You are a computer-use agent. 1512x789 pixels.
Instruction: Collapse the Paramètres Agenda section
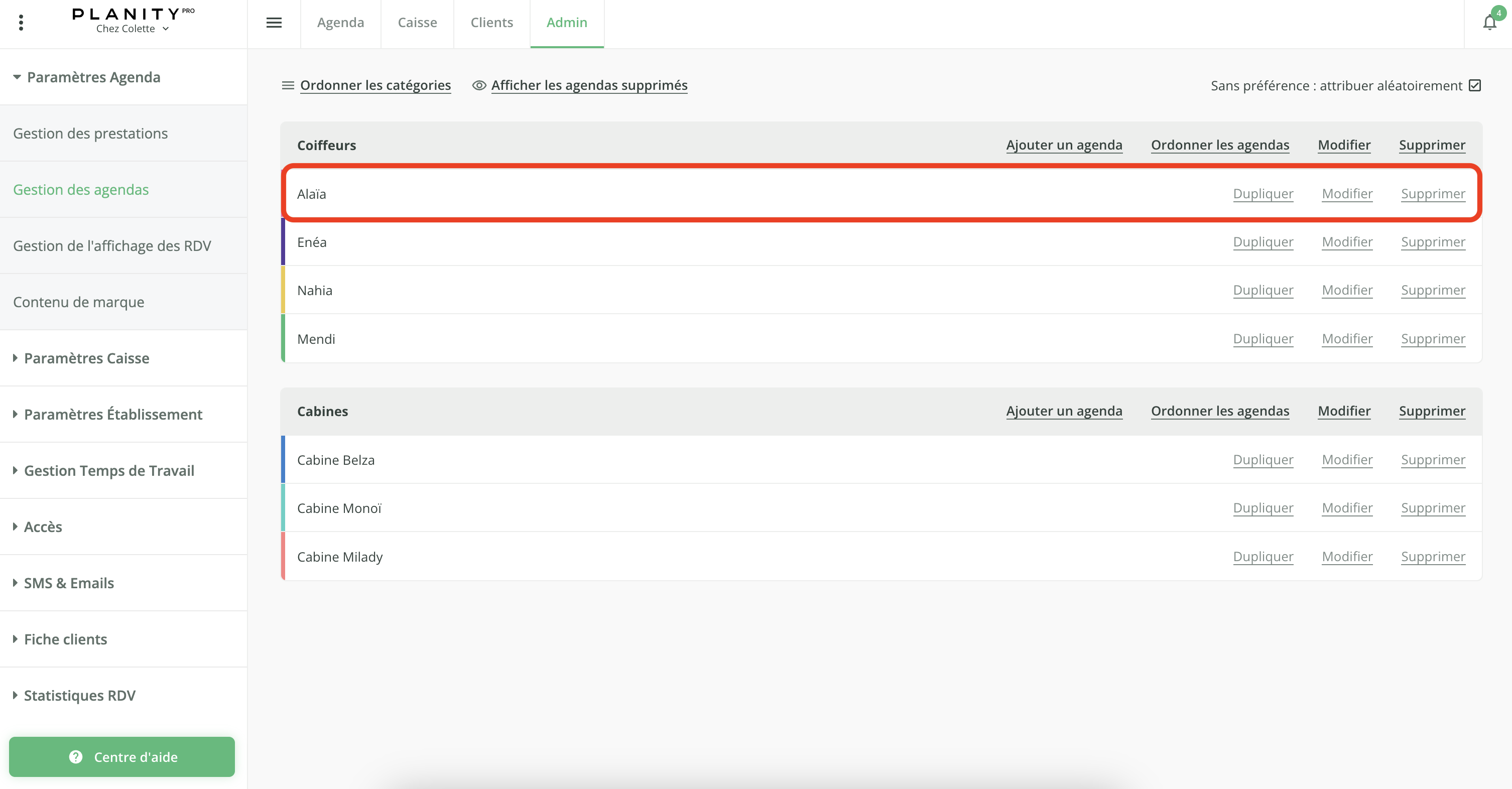click(x=87, y=77)
